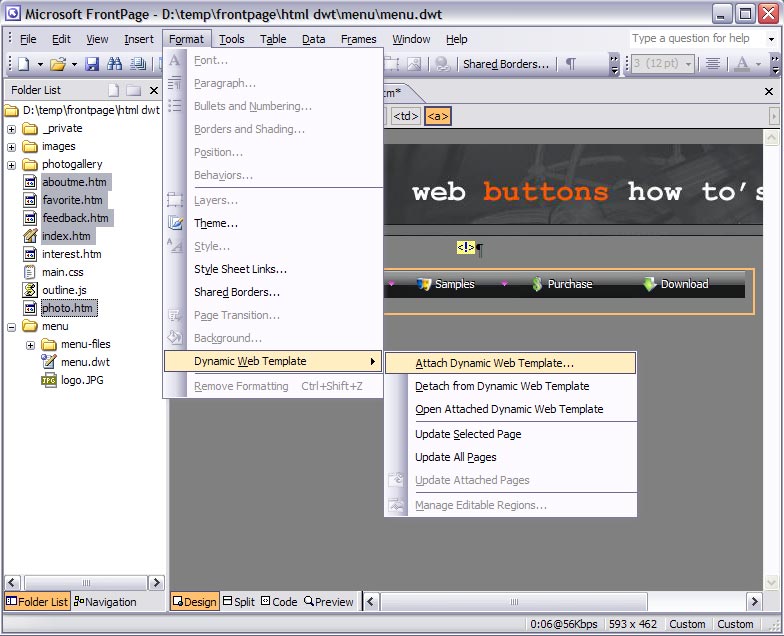Image resolution: width=784 pixels, height=636 pixels.
Task: Collapse the menu folder
Action: pyautogui.click(x=12, y=327)
